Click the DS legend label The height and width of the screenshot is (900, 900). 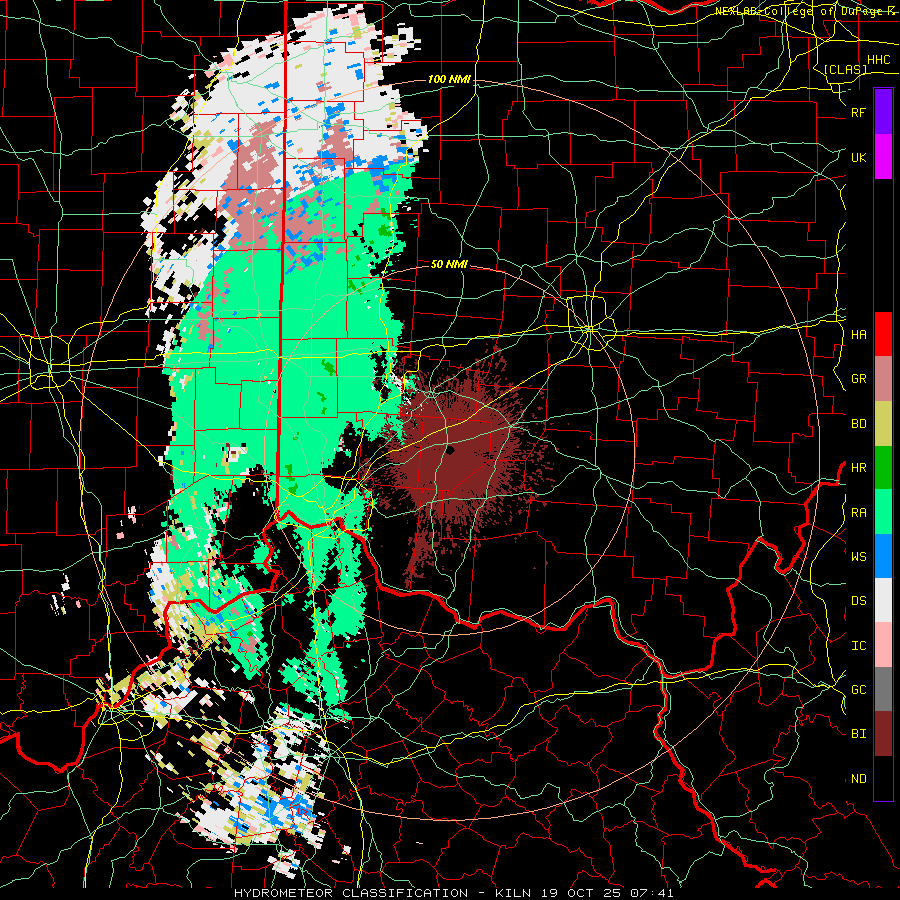858,601
